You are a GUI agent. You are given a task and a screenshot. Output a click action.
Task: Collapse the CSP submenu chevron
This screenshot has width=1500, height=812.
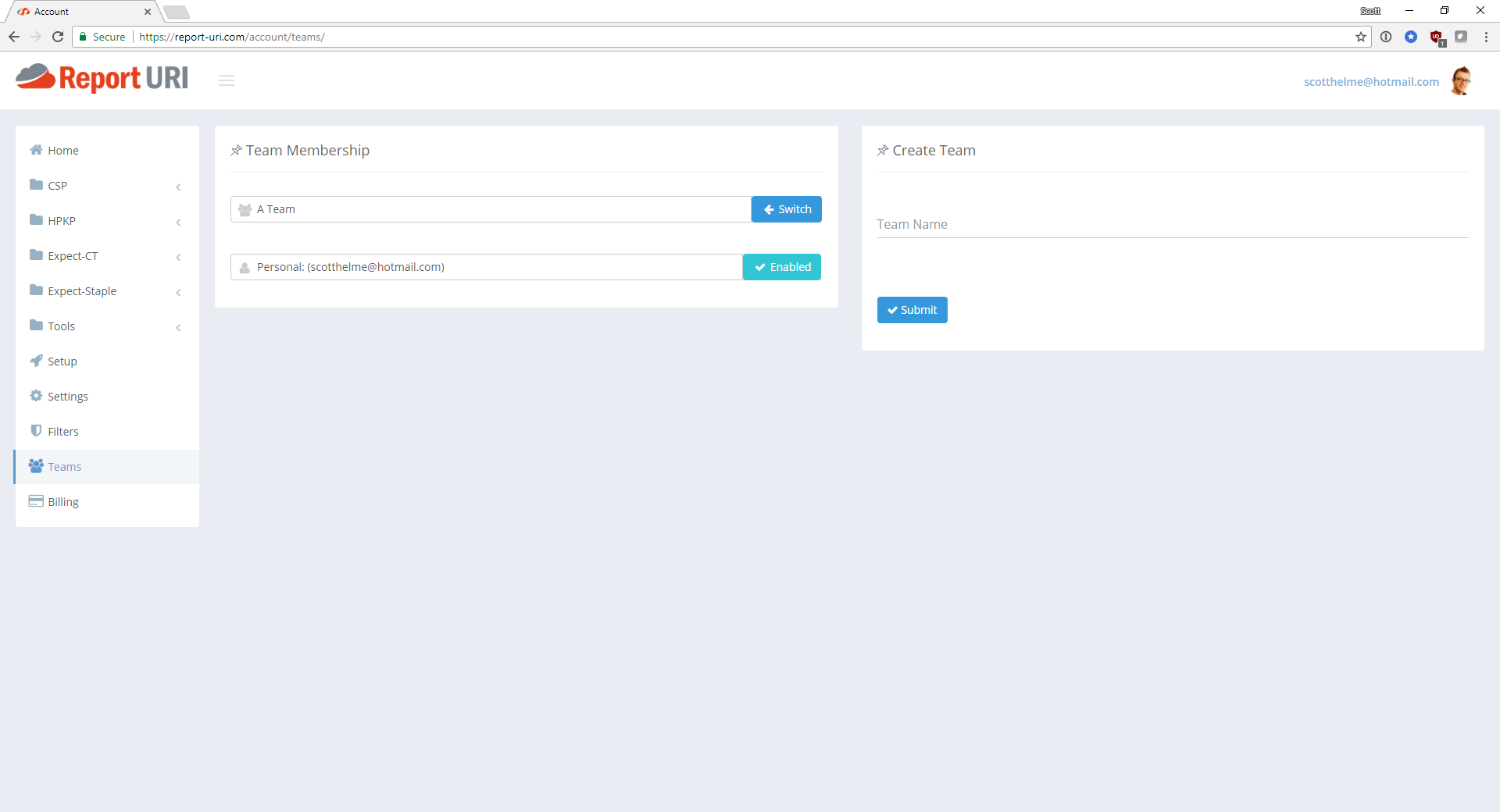pos(179,187)
